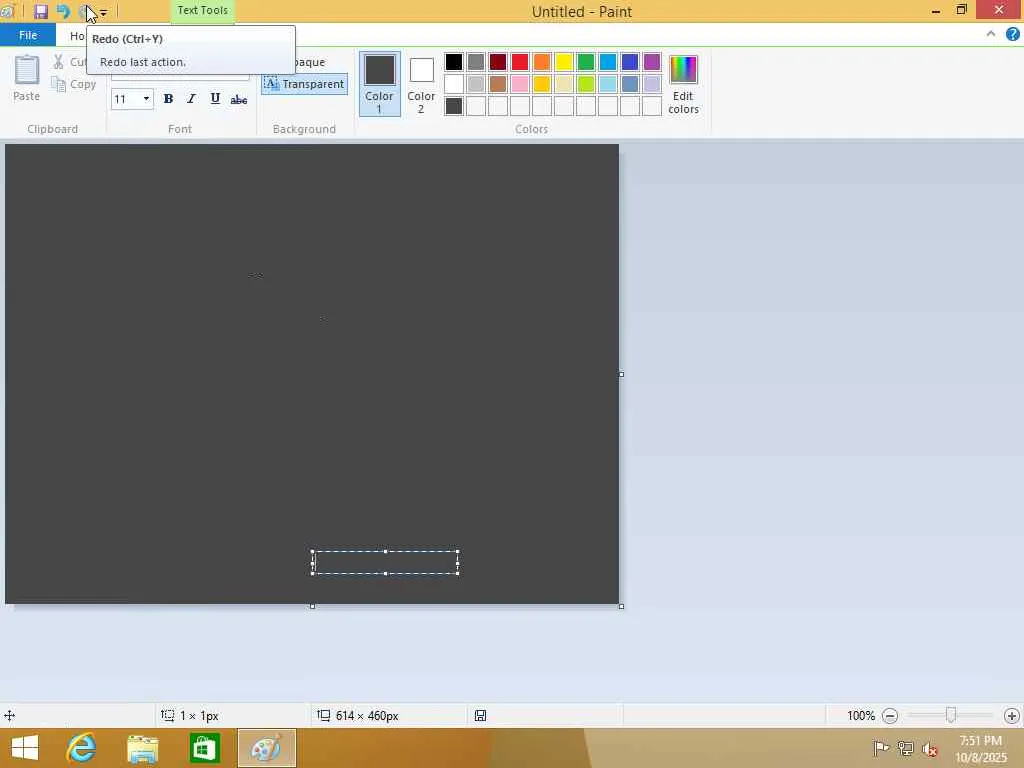Toggle italic formatting
The width and height of the screenshot is (1024, 768).
tap(191, 99)
